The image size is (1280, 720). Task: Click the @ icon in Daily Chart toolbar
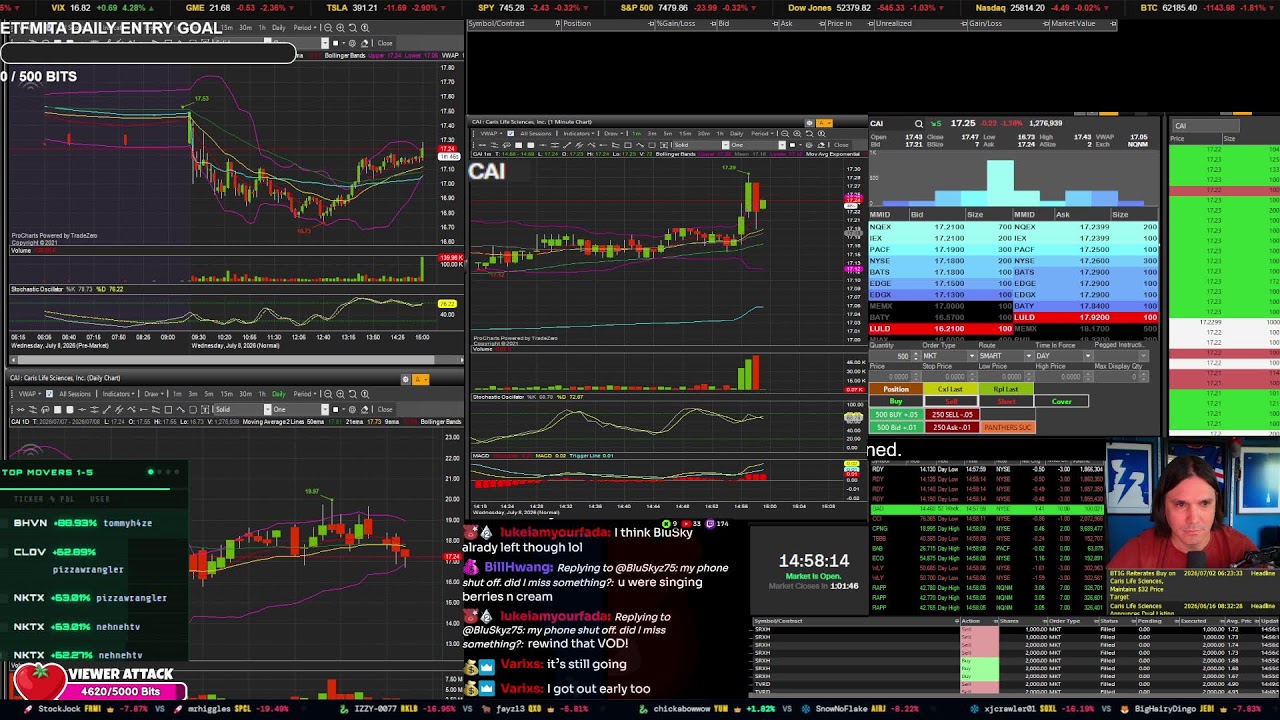pyautogui.click(x=352, y=409)
